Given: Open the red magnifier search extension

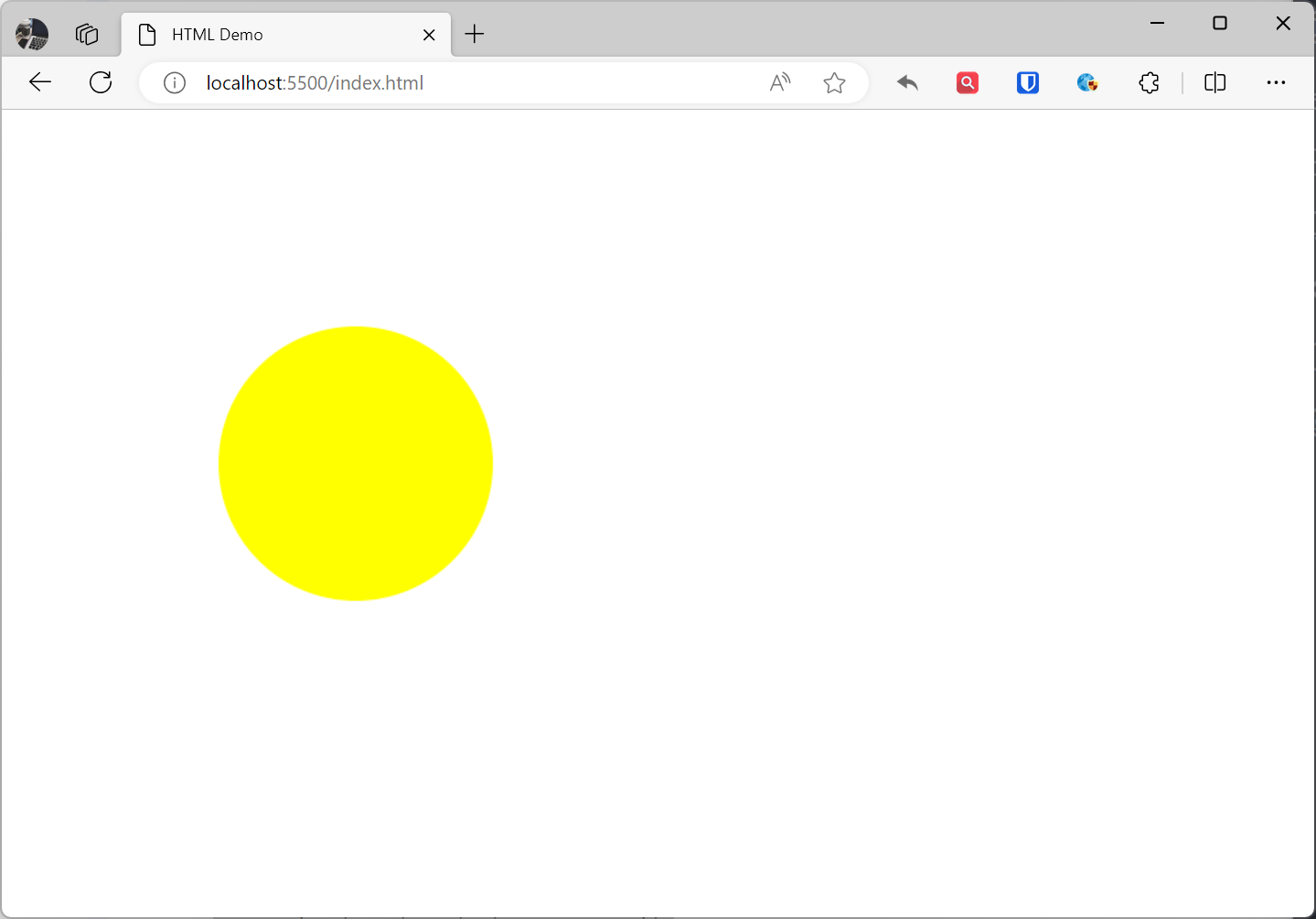Looking at the screenshot, I should (968, 83).
